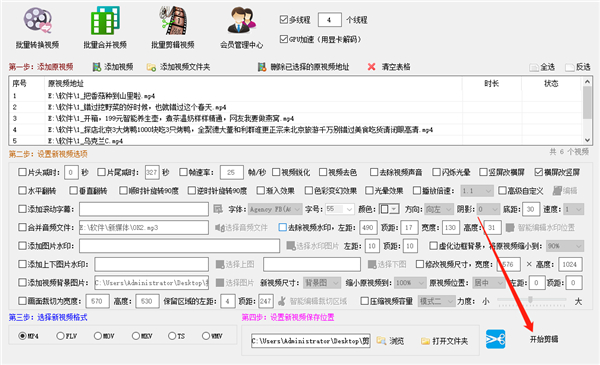Click the red X 清空表格 icon
Image resolution: width=600 pixels, height=365 pixels.
pyautogui.click(x=371, y=67)
